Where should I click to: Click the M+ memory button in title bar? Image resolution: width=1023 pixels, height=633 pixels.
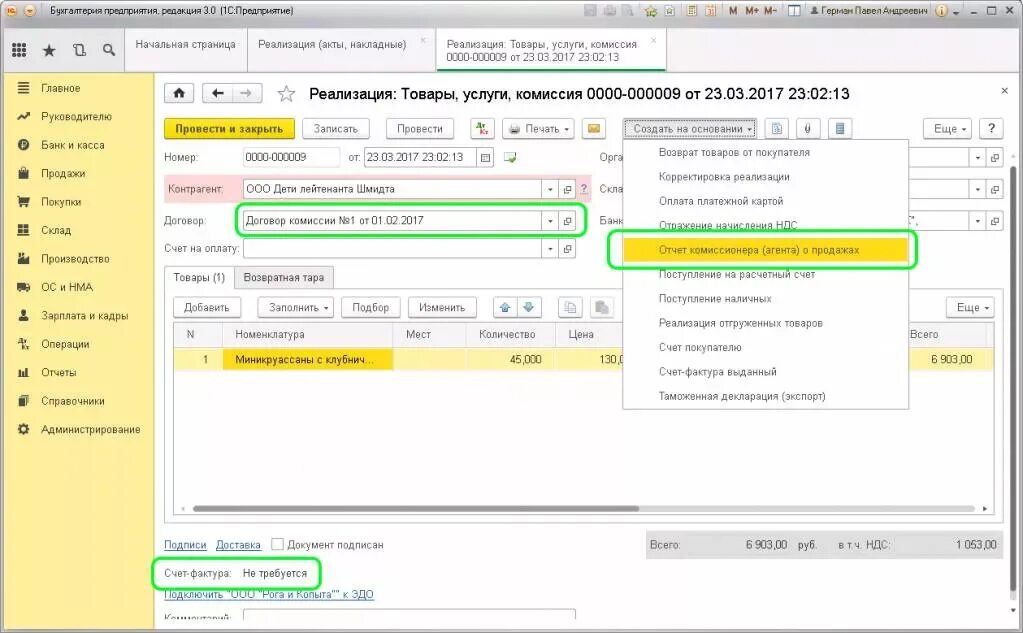[752, 11]
